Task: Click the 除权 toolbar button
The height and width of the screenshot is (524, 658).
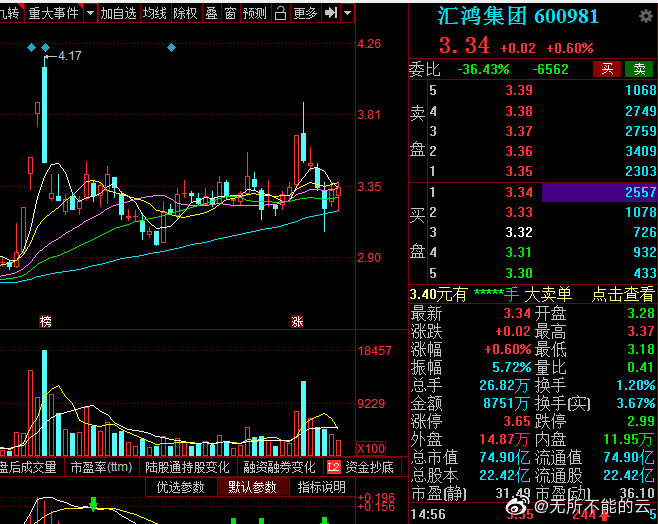Action: pyautogui.click(x=185, y=13)
